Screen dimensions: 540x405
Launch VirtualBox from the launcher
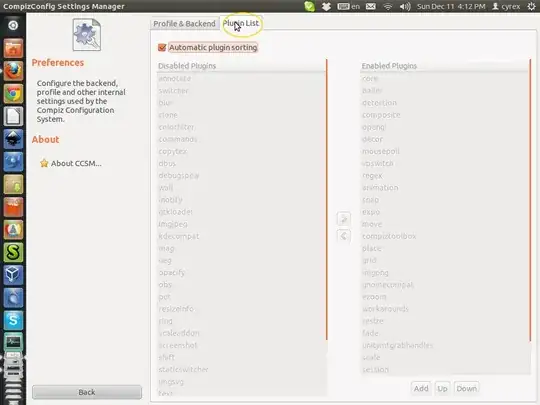pos(13,275)
